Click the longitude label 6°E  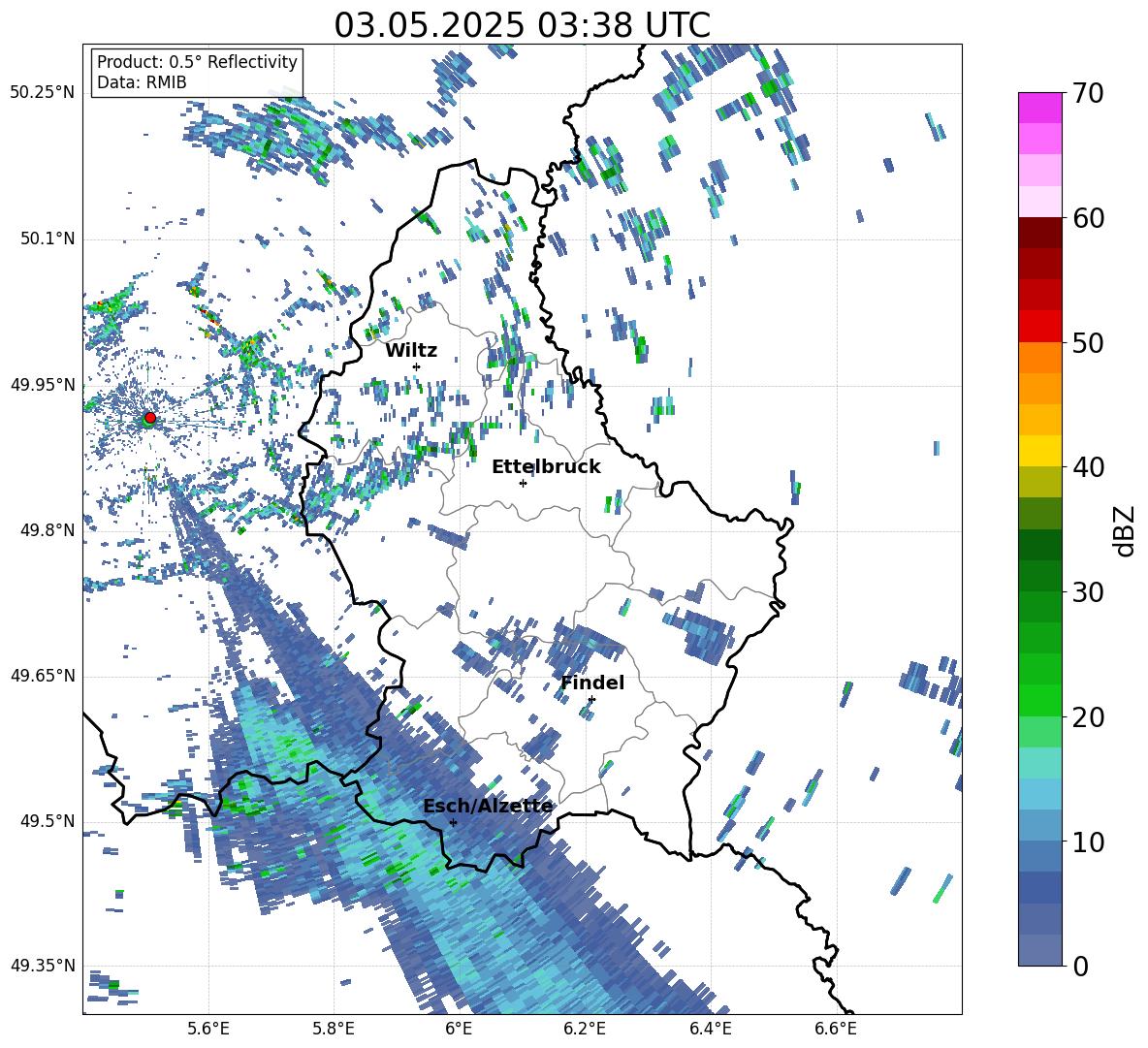pos(459,1029)
